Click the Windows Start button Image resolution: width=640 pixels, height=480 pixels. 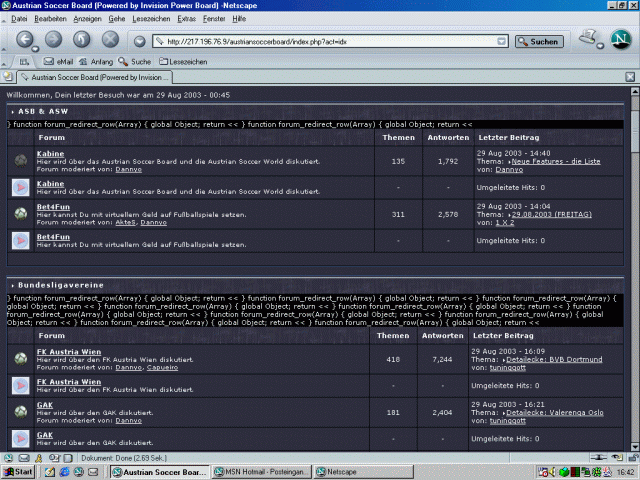(18, 472)
